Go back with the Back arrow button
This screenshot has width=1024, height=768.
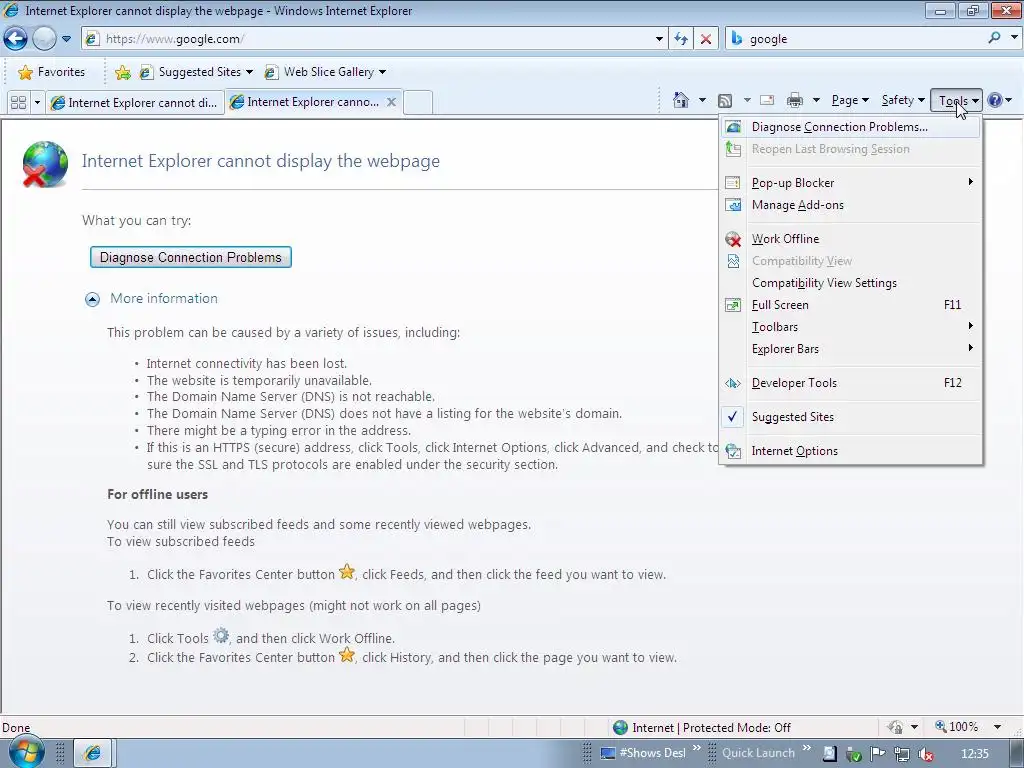pos(16,39)
